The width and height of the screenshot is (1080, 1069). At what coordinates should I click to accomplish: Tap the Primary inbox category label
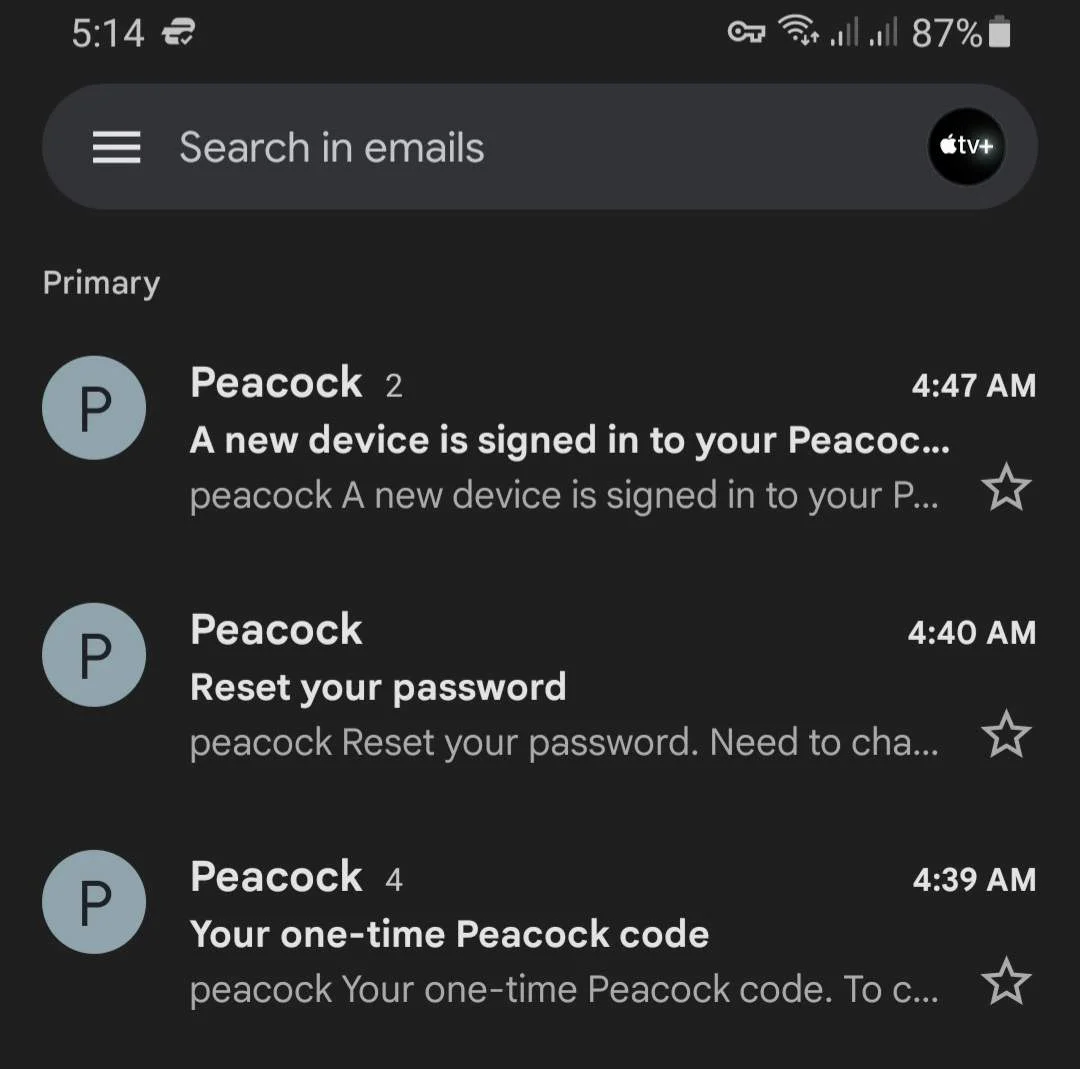coord(101,283)
